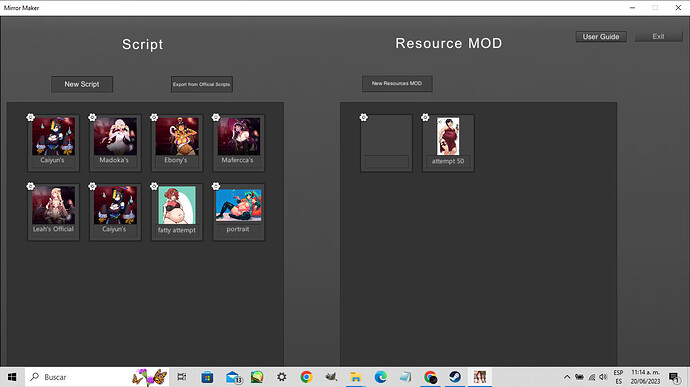690x387 pixels.
Task: Open the User Guide
Action: (x=601, y=37)
